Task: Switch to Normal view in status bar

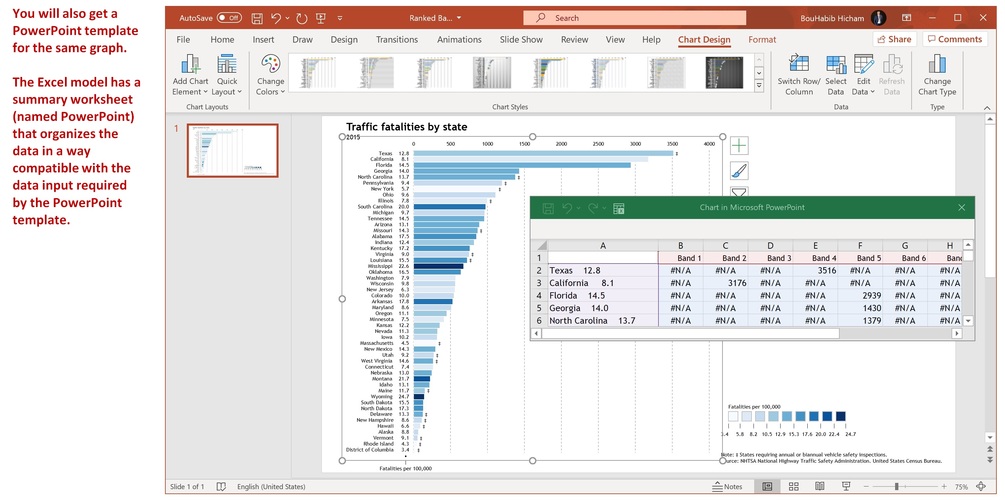Action: 767,487
